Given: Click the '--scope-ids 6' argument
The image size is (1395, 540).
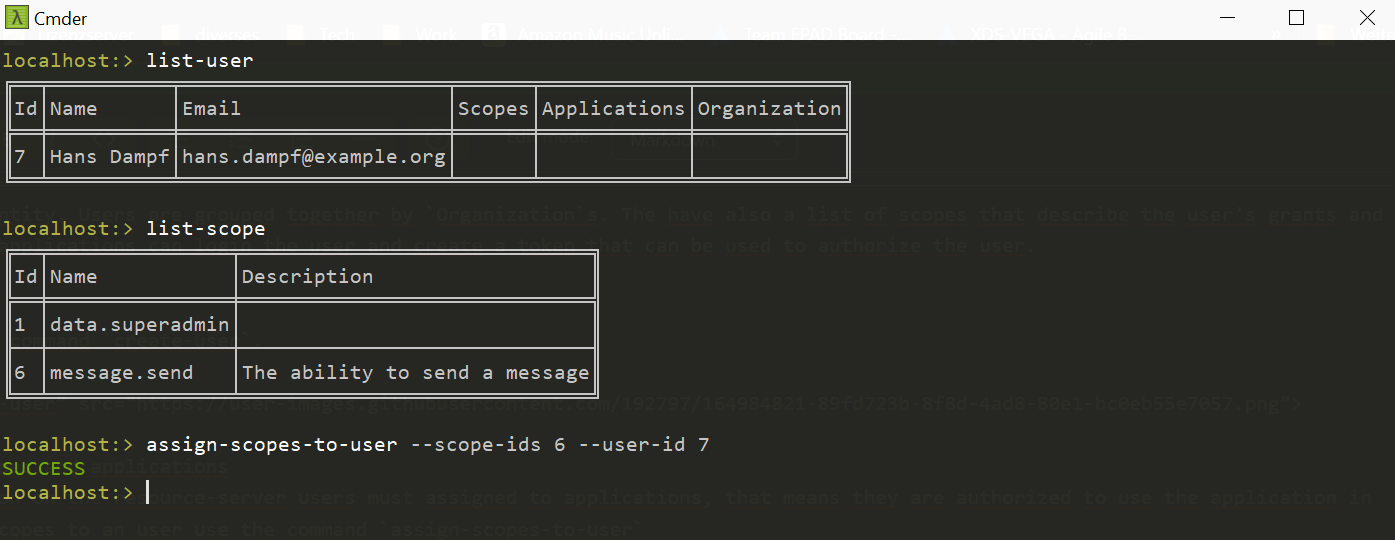Looking at the screenshot, I should click(487, 445).
